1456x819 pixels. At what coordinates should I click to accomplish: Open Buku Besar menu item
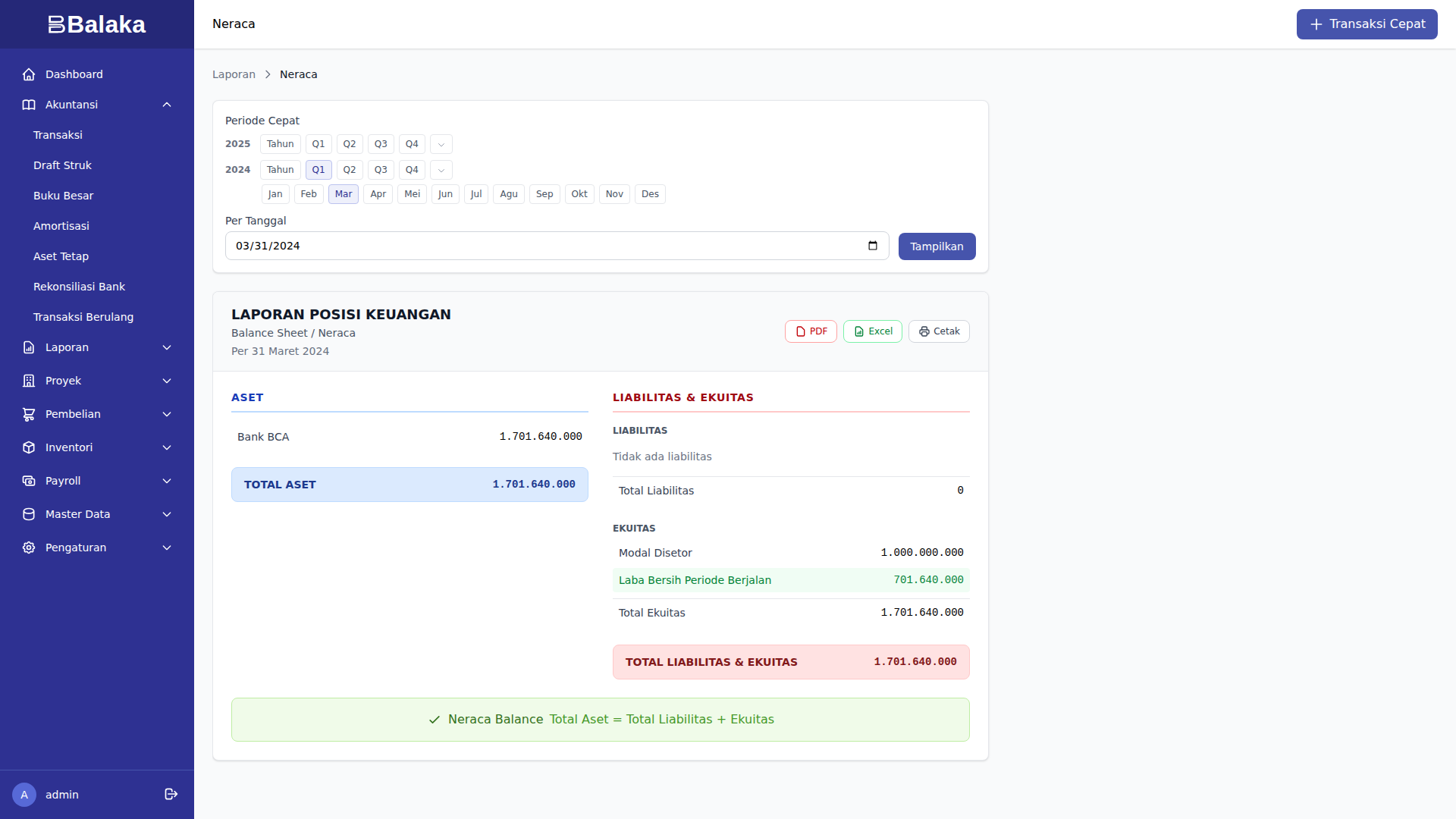coord(63,196)
